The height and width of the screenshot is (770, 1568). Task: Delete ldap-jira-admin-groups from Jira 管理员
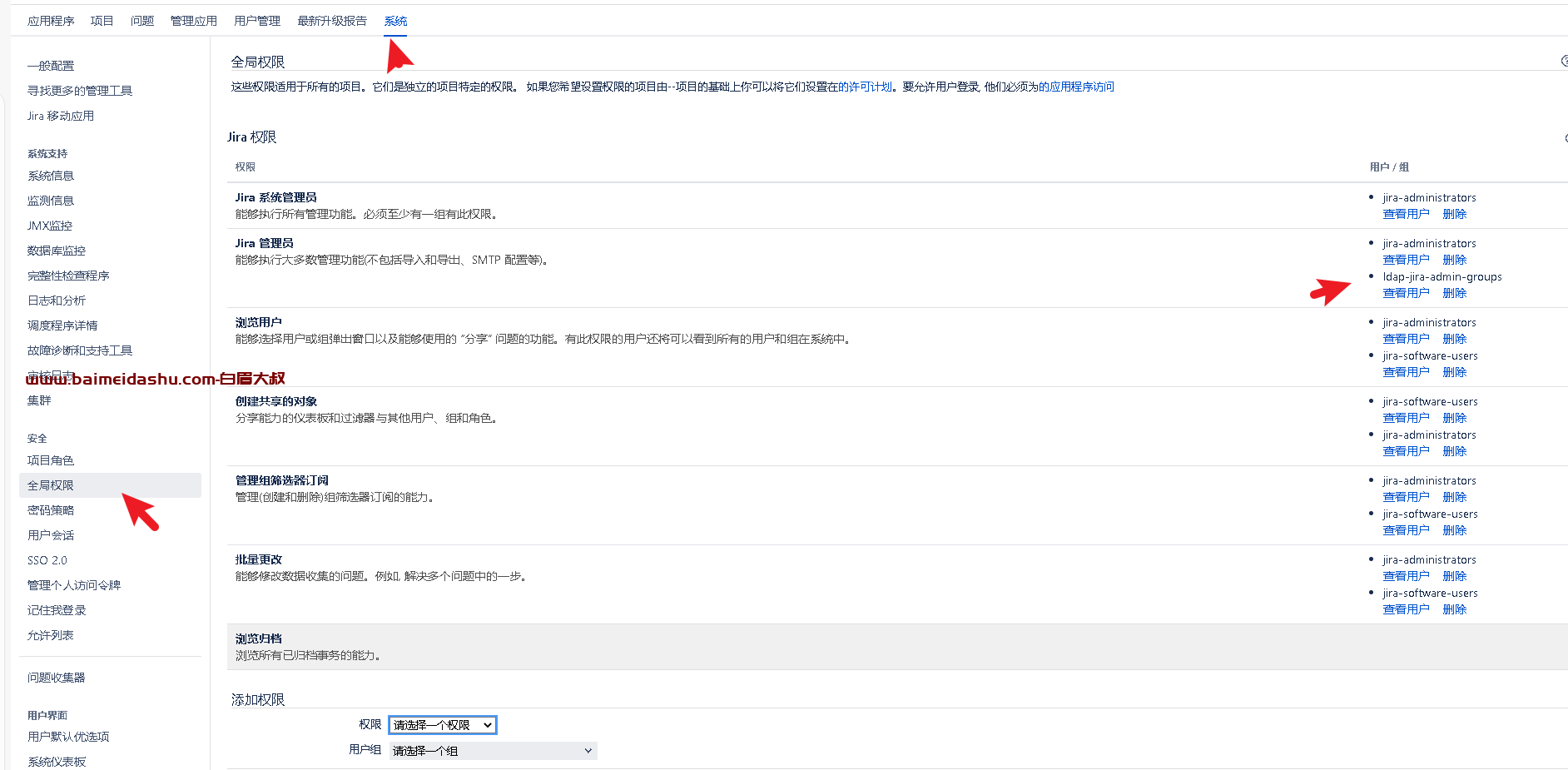tap(1454, 293)
